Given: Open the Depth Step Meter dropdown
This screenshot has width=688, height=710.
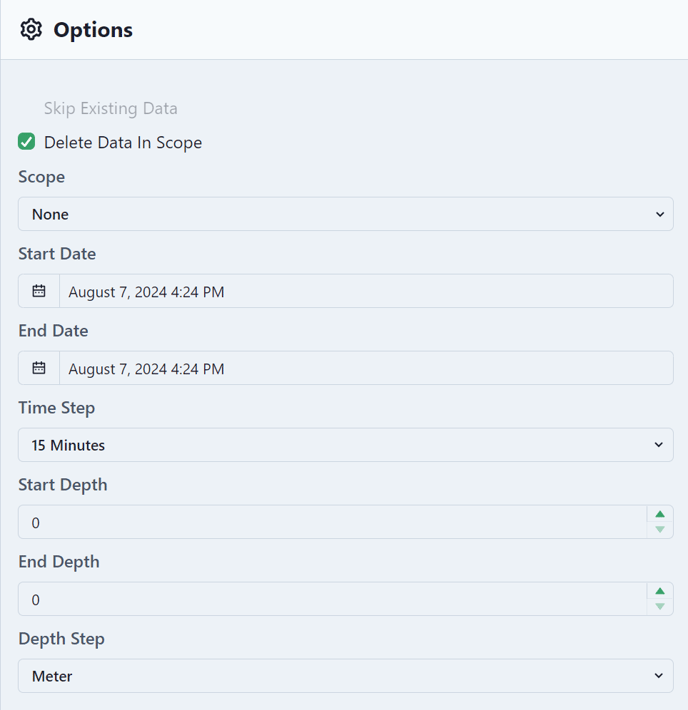Looking at the screenshot, I should pos(346,676).
